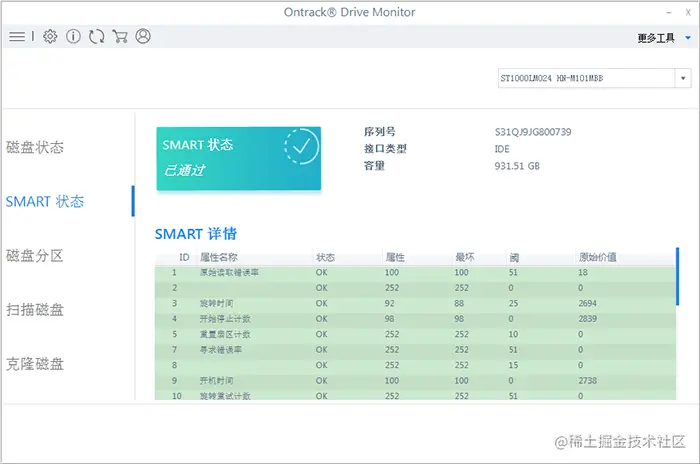Select the 重置扇区计数 row
Screen dimensions: 700x464
point(415,334)
